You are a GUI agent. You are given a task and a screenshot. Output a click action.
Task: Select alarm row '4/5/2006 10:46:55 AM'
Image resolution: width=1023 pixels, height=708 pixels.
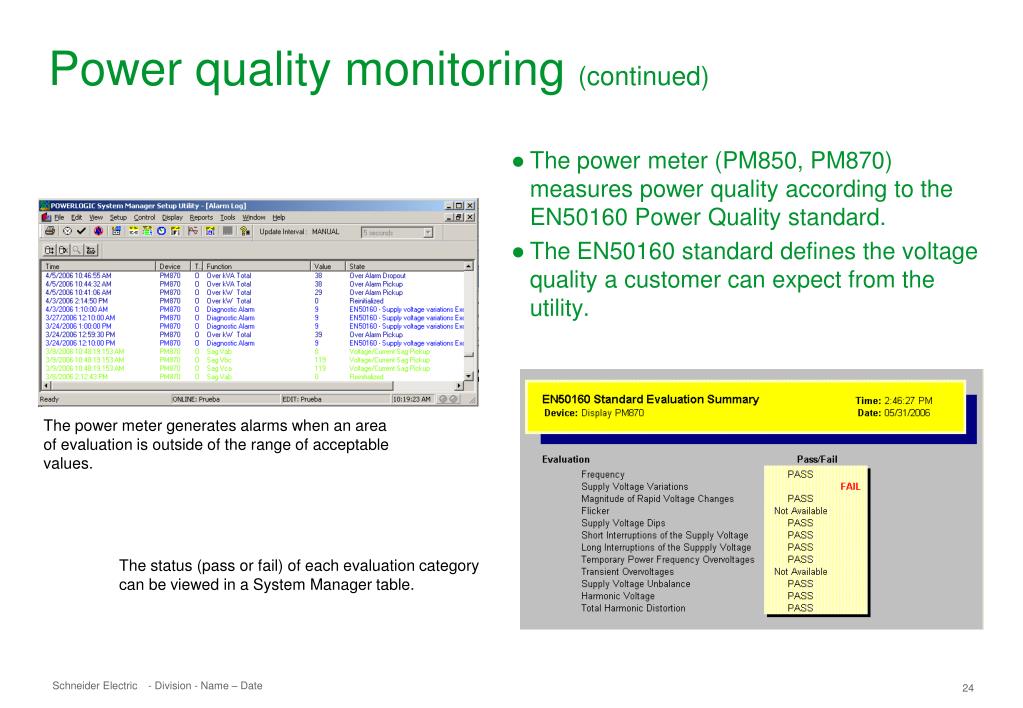[253, 275]
